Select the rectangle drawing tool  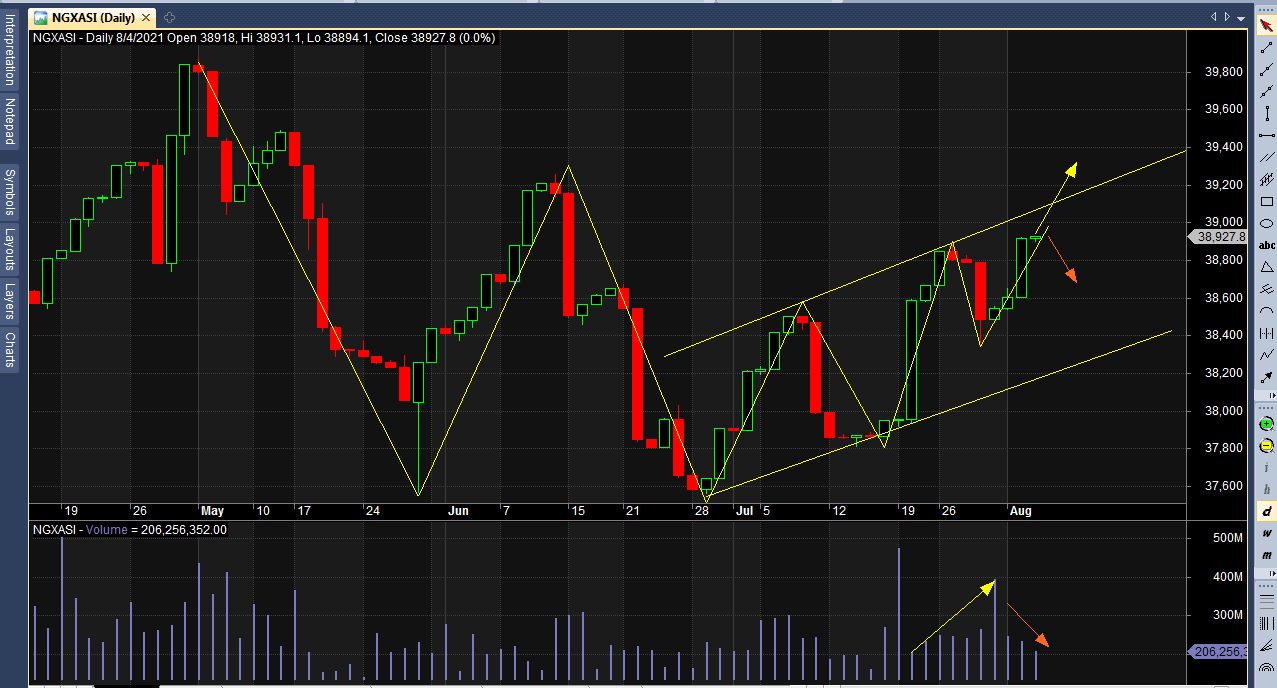(x=1266, y=202)
